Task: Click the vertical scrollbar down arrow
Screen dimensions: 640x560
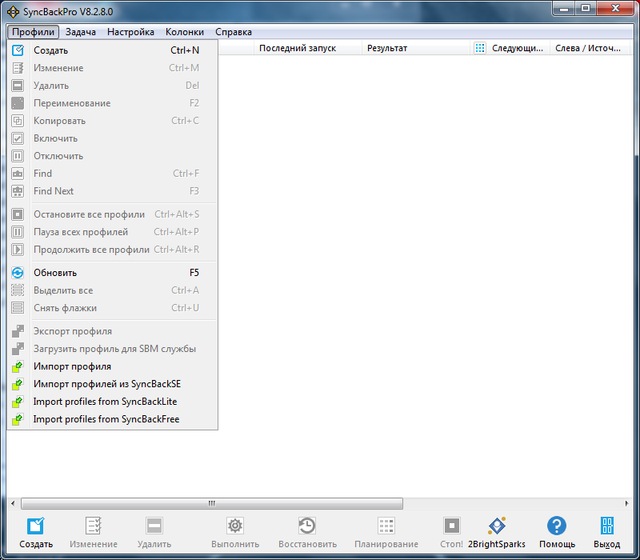Action: coord(632,489)
